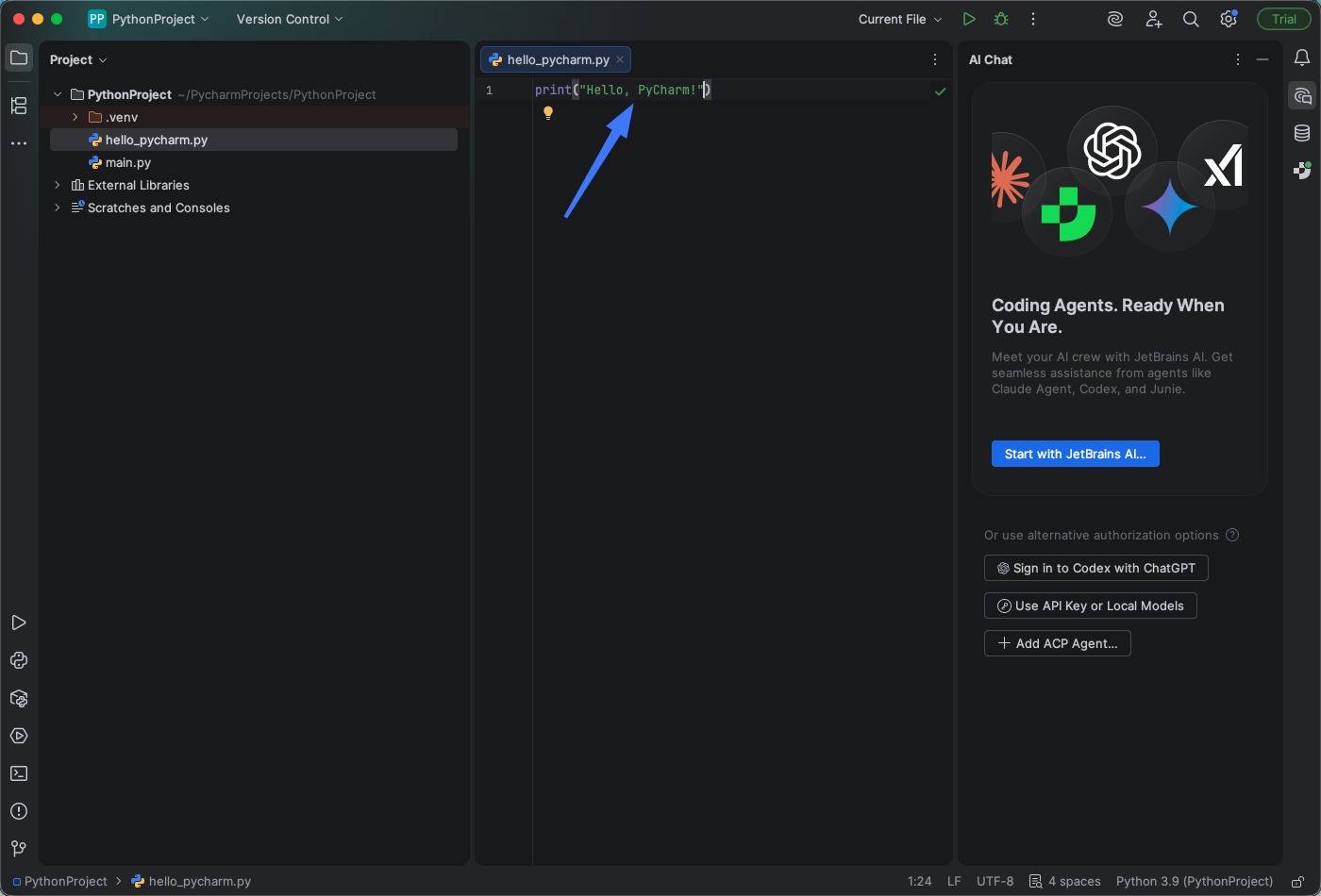Toggle AI Chat tool window icon in right sidebar
1321x896 pixels.
[1302, 96]
